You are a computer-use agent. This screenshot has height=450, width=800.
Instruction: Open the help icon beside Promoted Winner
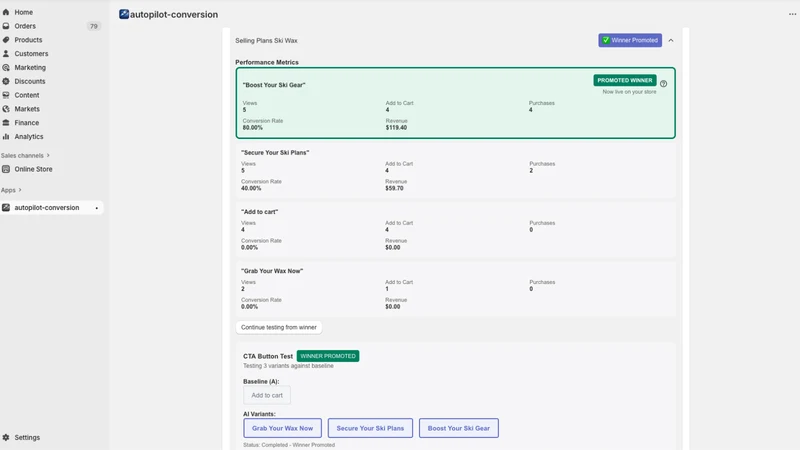point(663,84)
